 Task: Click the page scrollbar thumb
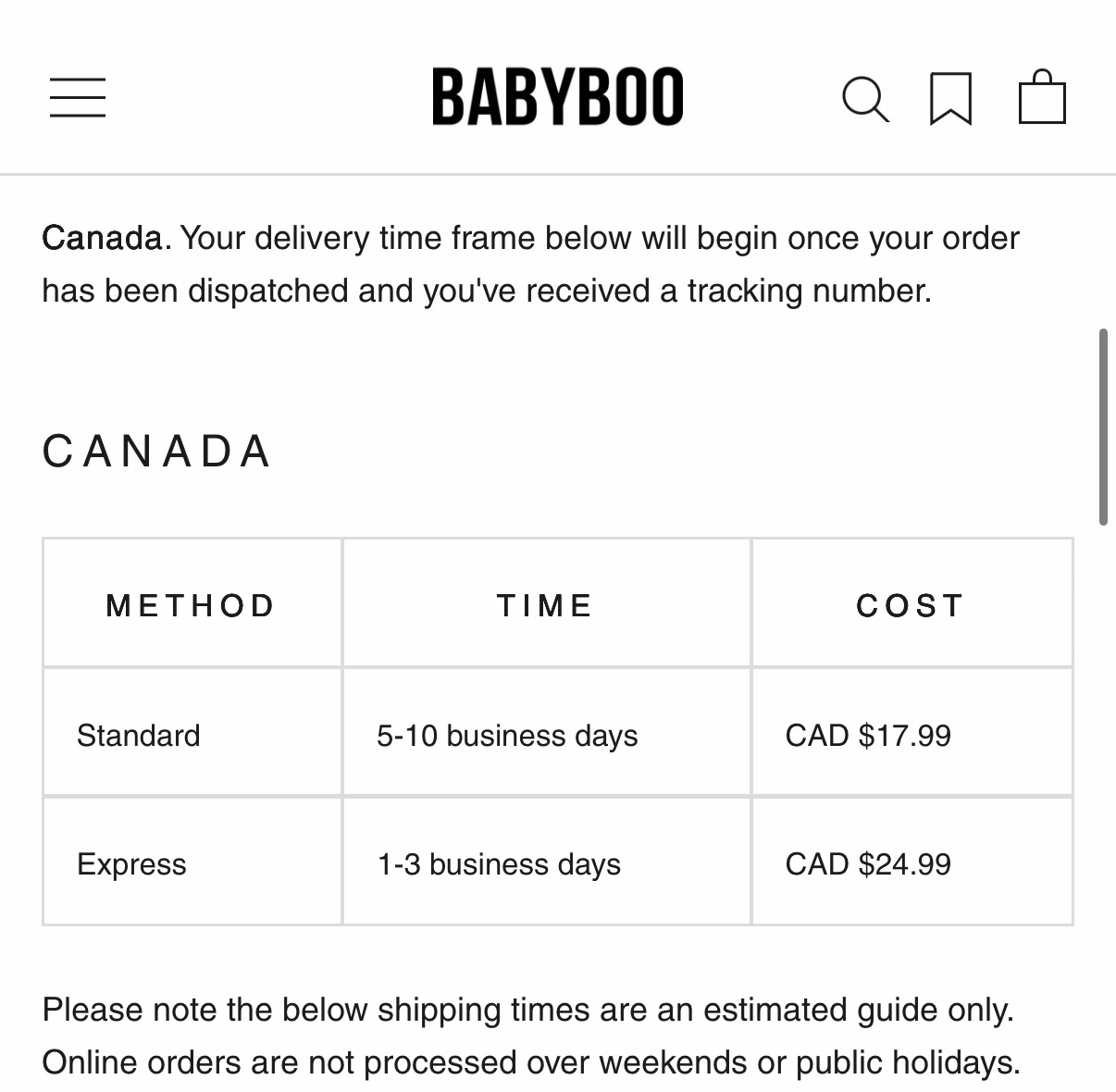pos(1103,427)
